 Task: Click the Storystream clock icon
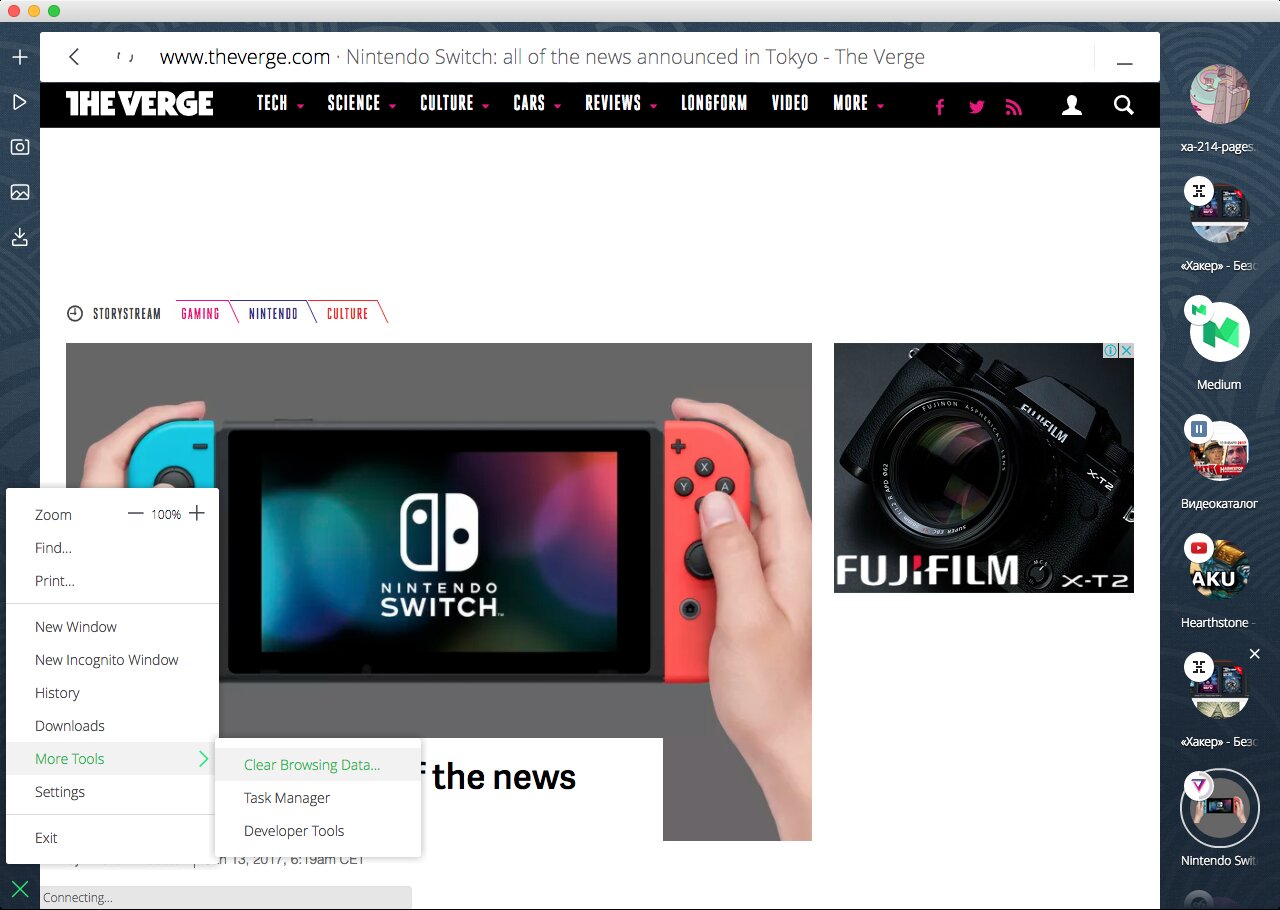click(75, 313)
